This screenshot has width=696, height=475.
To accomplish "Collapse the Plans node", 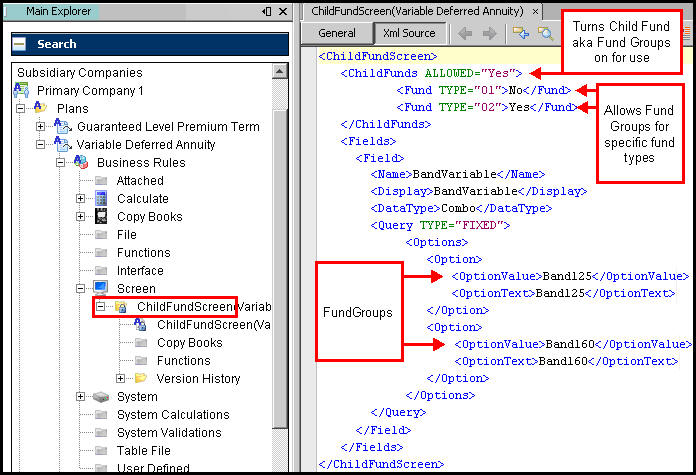I will point(20,108).
